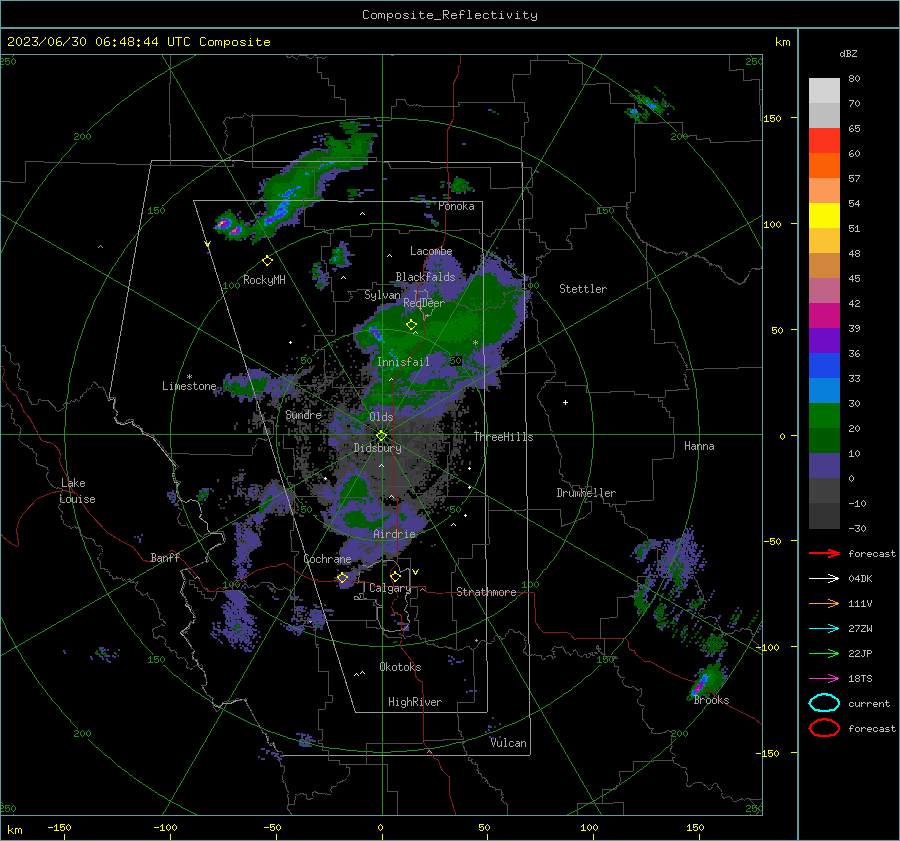Click the Innisfail city label
The height and width of the screenshot is (841, 900).
click(x=403, y=362)
